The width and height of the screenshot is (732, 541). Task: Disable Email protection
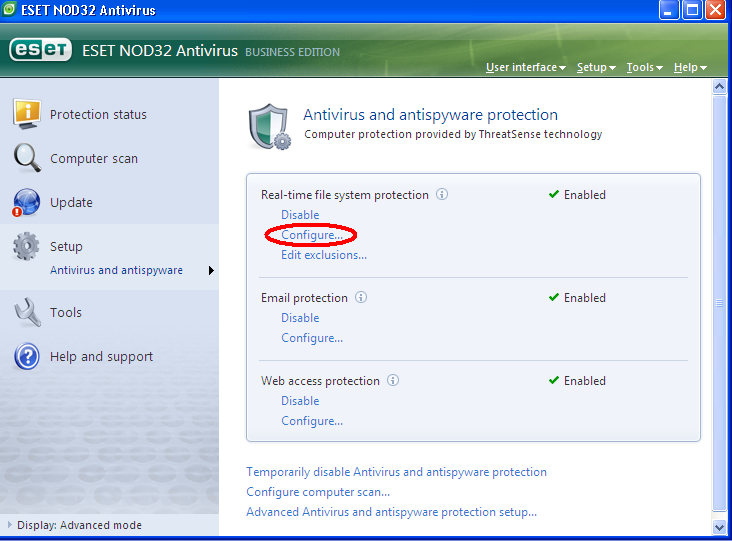click(300, 318)
